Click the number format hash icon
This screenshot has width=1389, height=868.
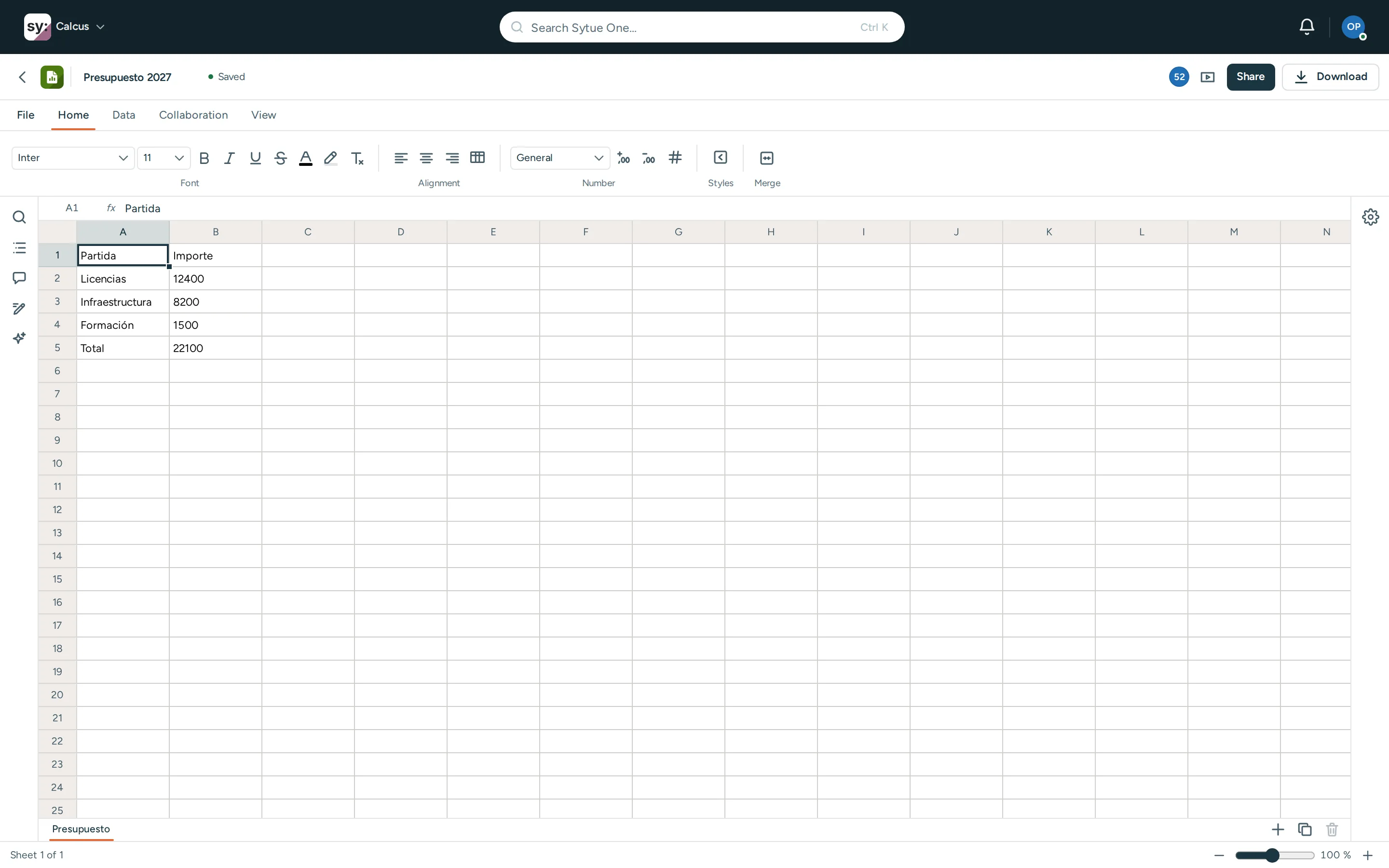click(x=676, y=157)
